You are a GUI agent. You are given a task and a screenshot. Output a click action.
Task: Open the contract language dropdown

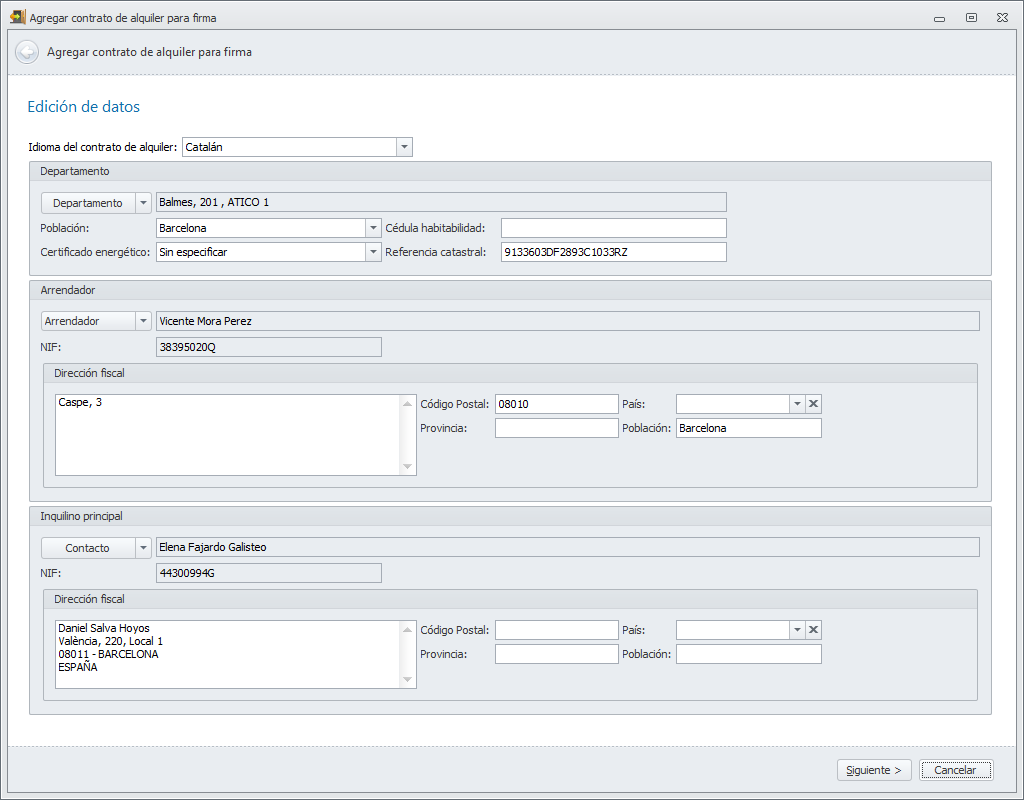[x=404, y=147]
